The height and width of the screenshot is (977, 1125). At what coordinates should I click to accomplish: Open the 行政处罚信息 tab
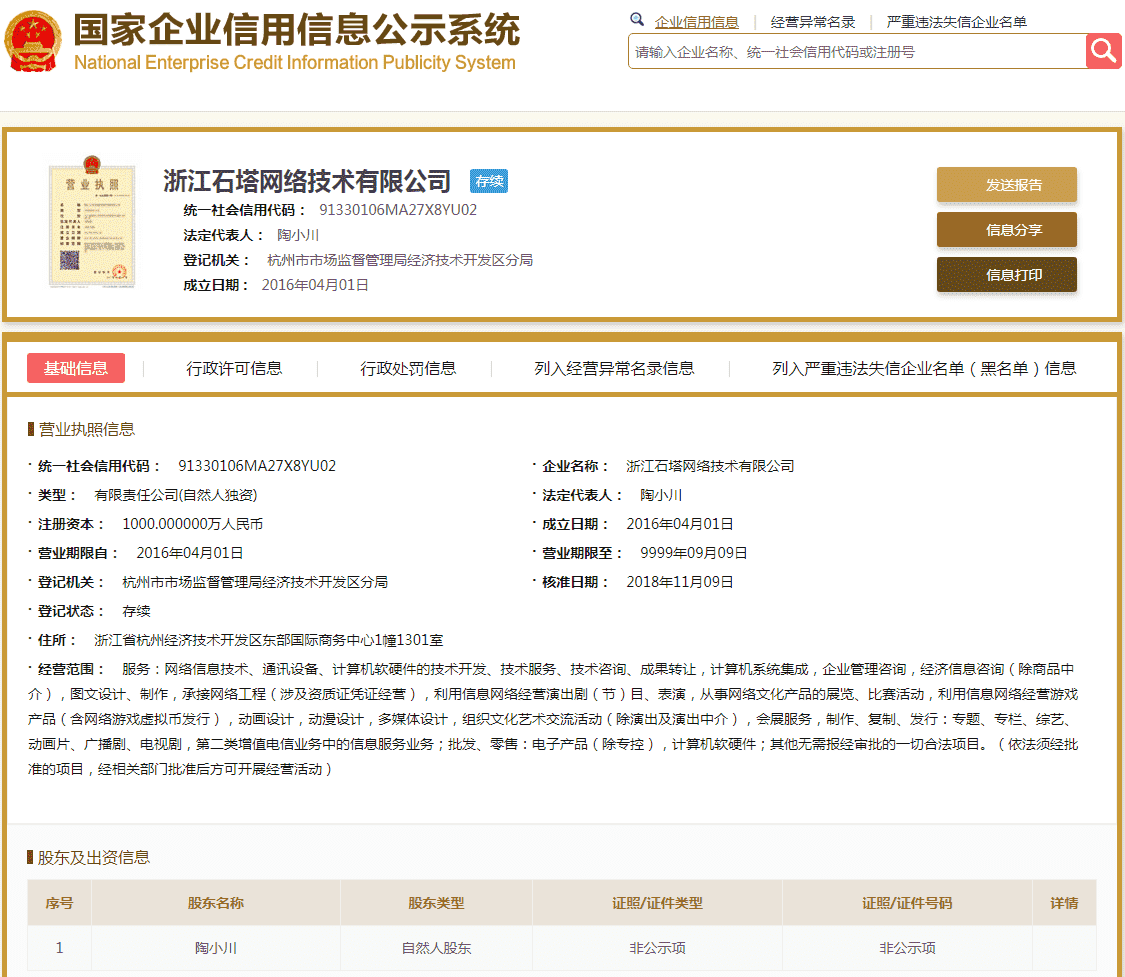[408, 369]
